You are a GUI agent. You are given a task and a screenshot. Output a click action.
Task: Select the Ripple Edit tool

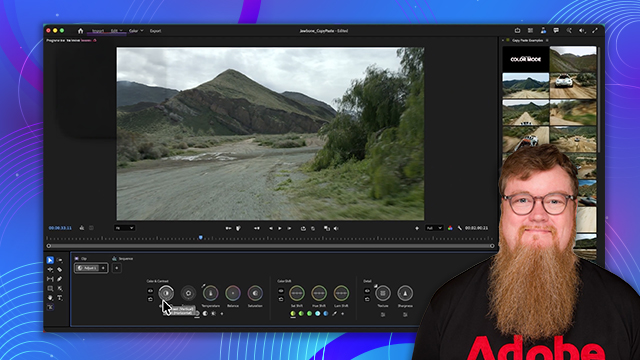(x=50, y=270)
